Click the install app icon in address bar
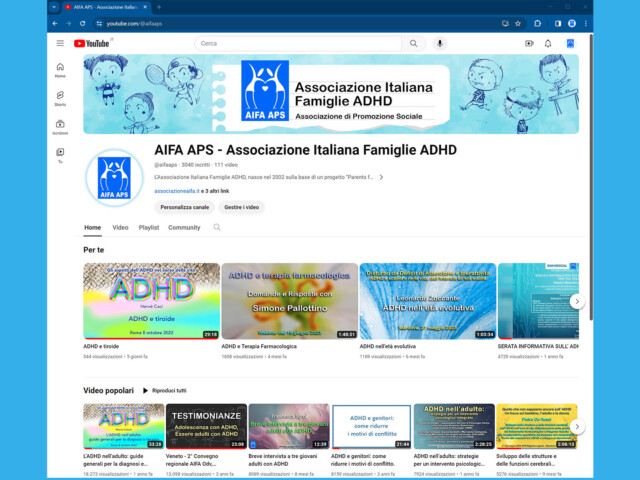640x480 pixels. coord(505,24)
